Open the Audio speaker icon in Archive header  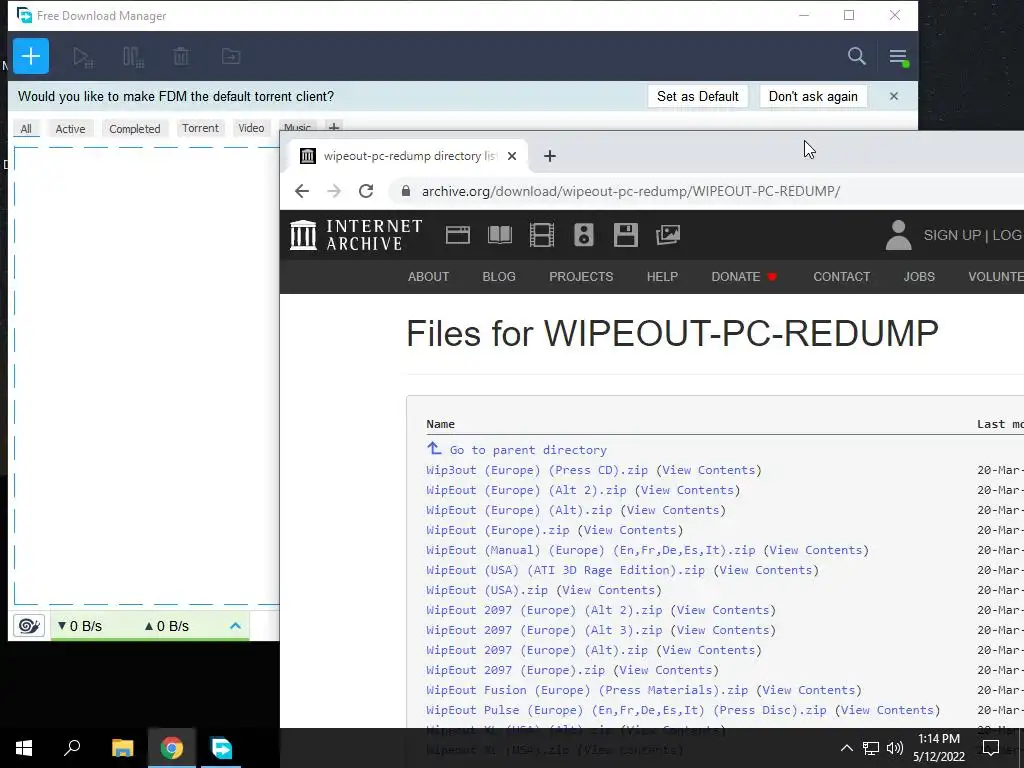tap(583, 235)
